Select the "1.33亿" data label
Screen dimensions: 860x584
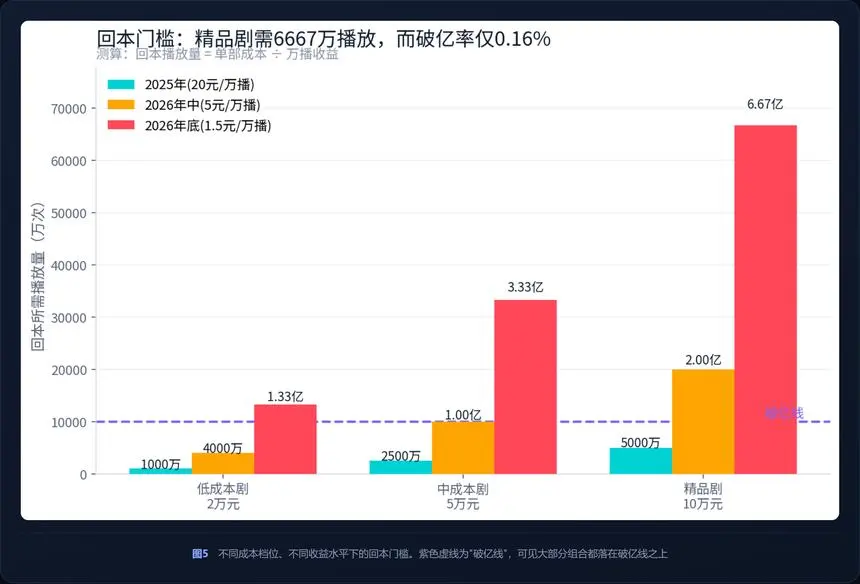click(285, 396)
